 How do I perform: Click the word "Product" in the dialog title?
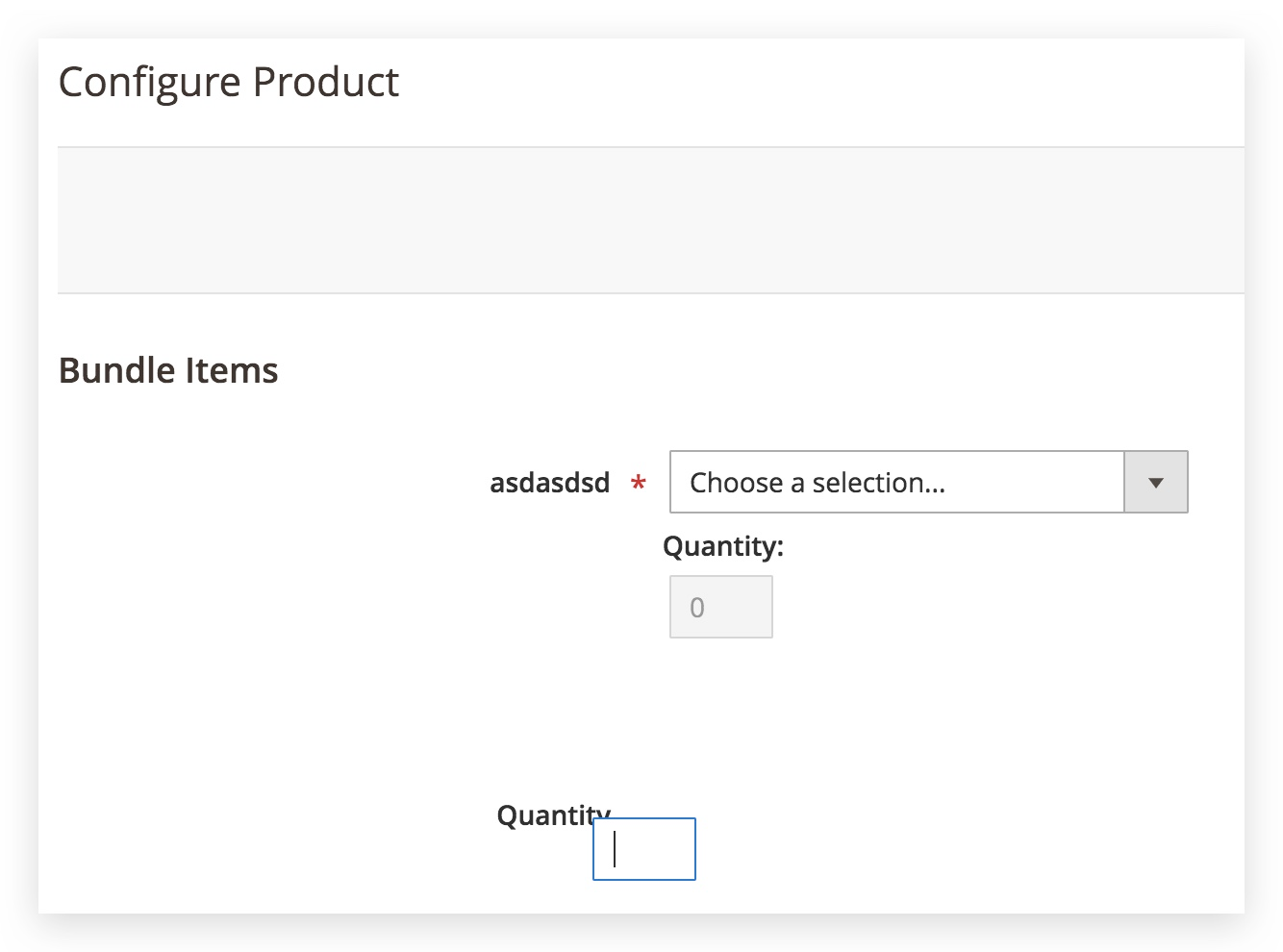(325, 82)
